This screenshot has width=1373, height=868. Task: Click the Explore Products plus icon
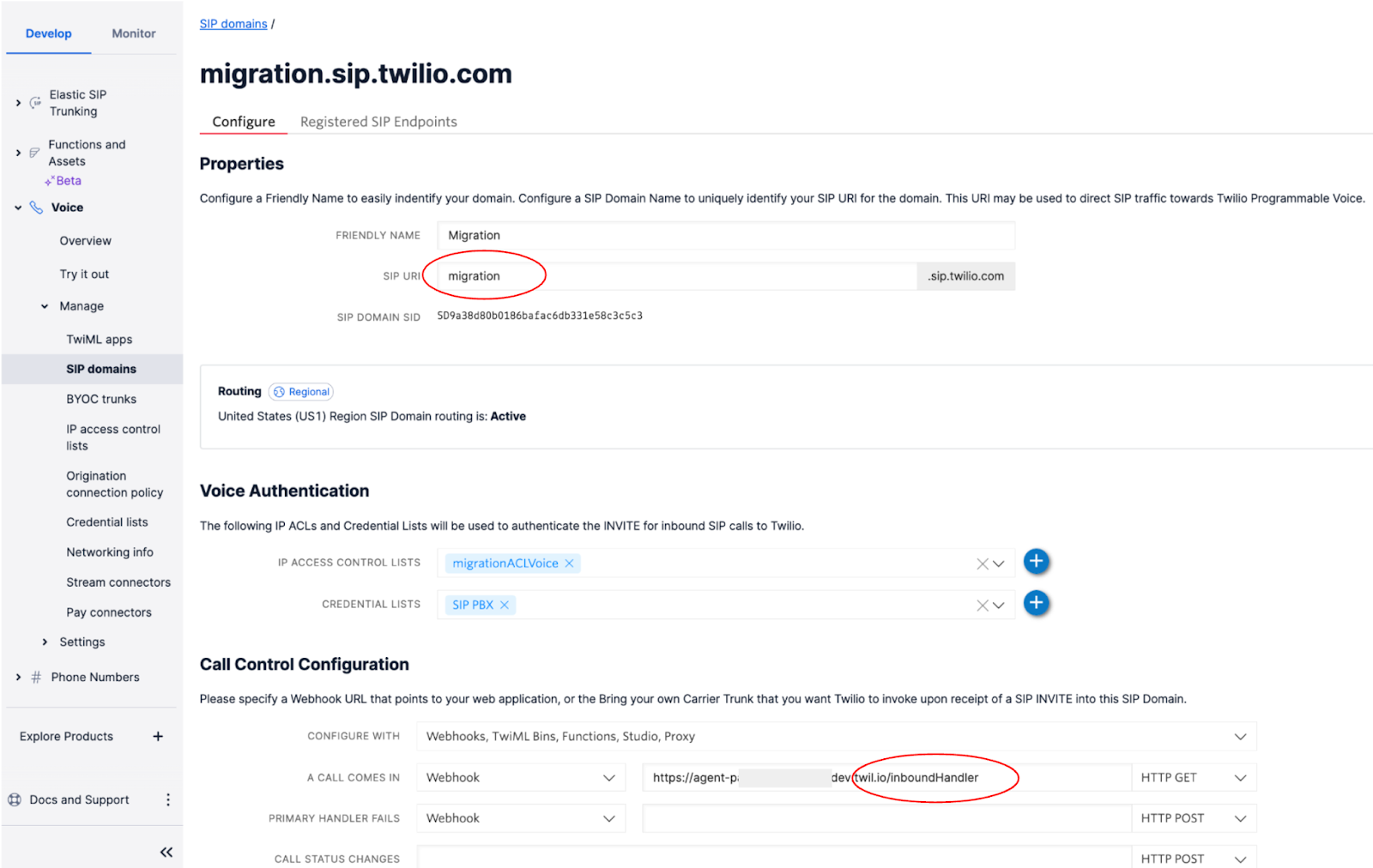click(x=158, y=736)
